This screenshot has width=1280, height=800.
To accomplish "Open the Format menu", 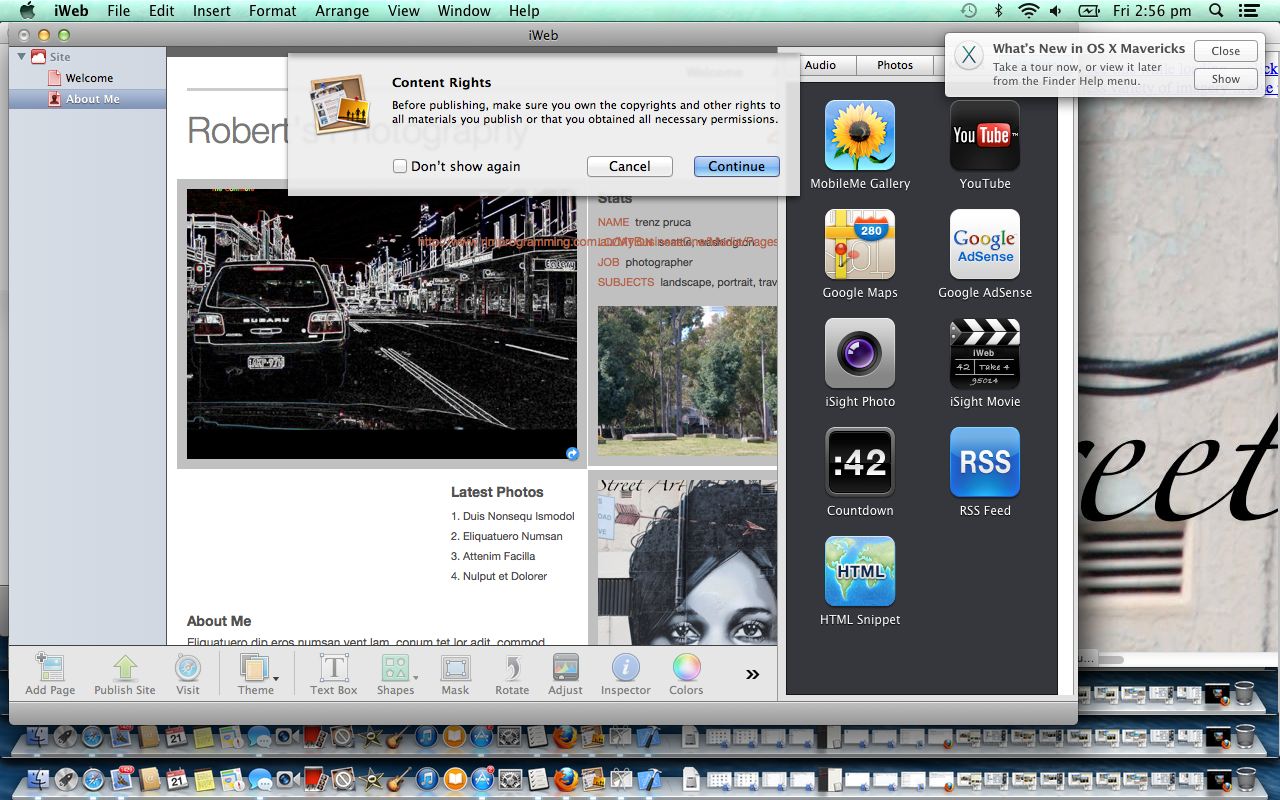I will 272,11.
